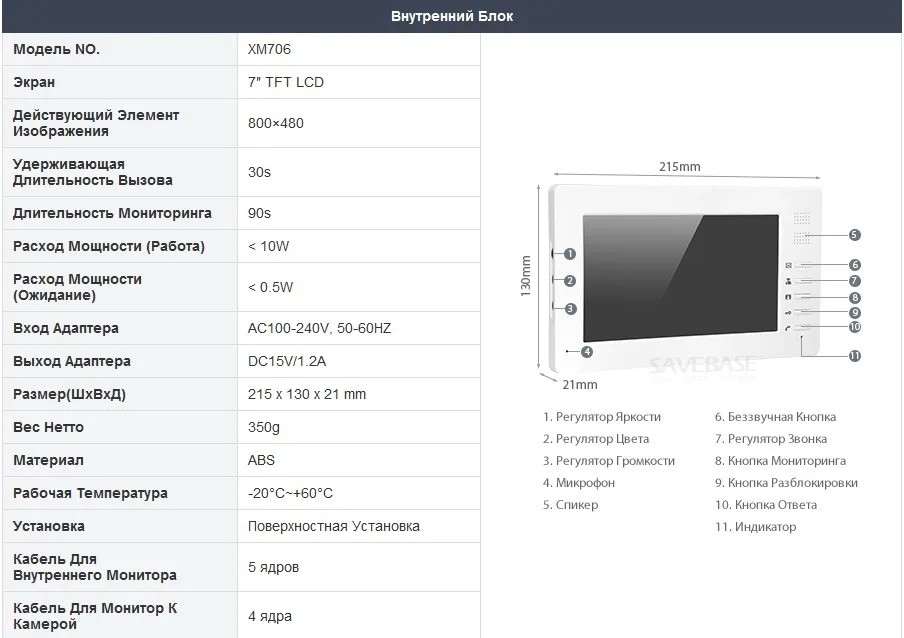Click the "Внутренний Блок" table header

(x=452, y=16)
